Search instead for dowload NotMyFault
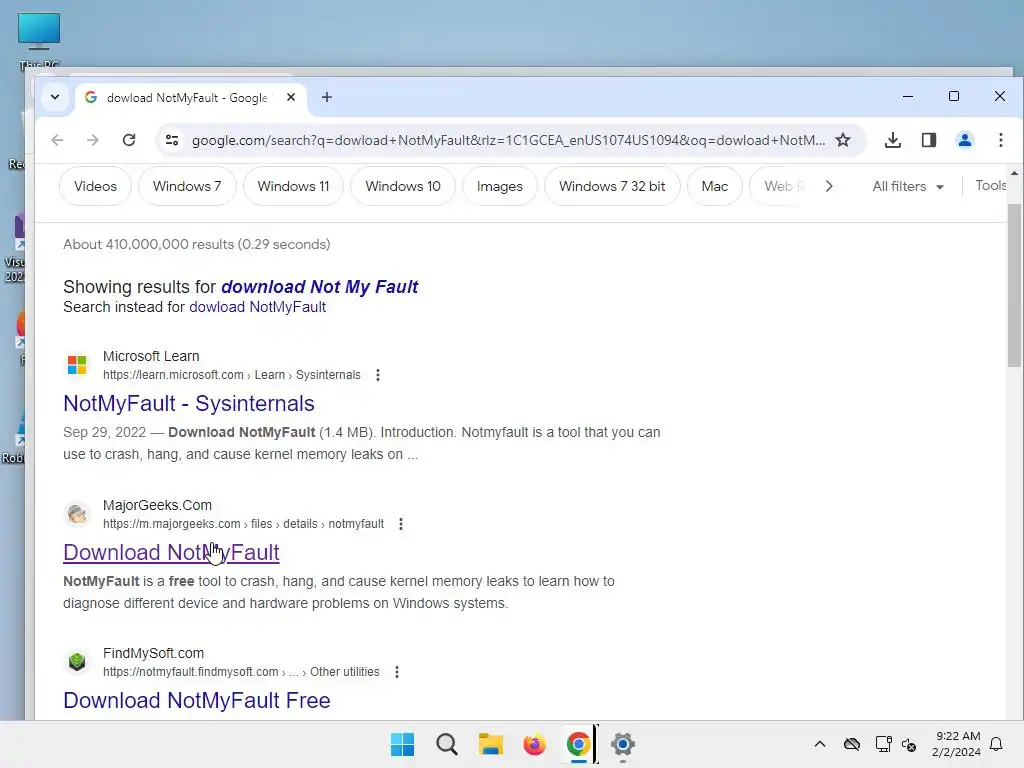Viewport: 1024px width, 768px height. tap(257, 307)
